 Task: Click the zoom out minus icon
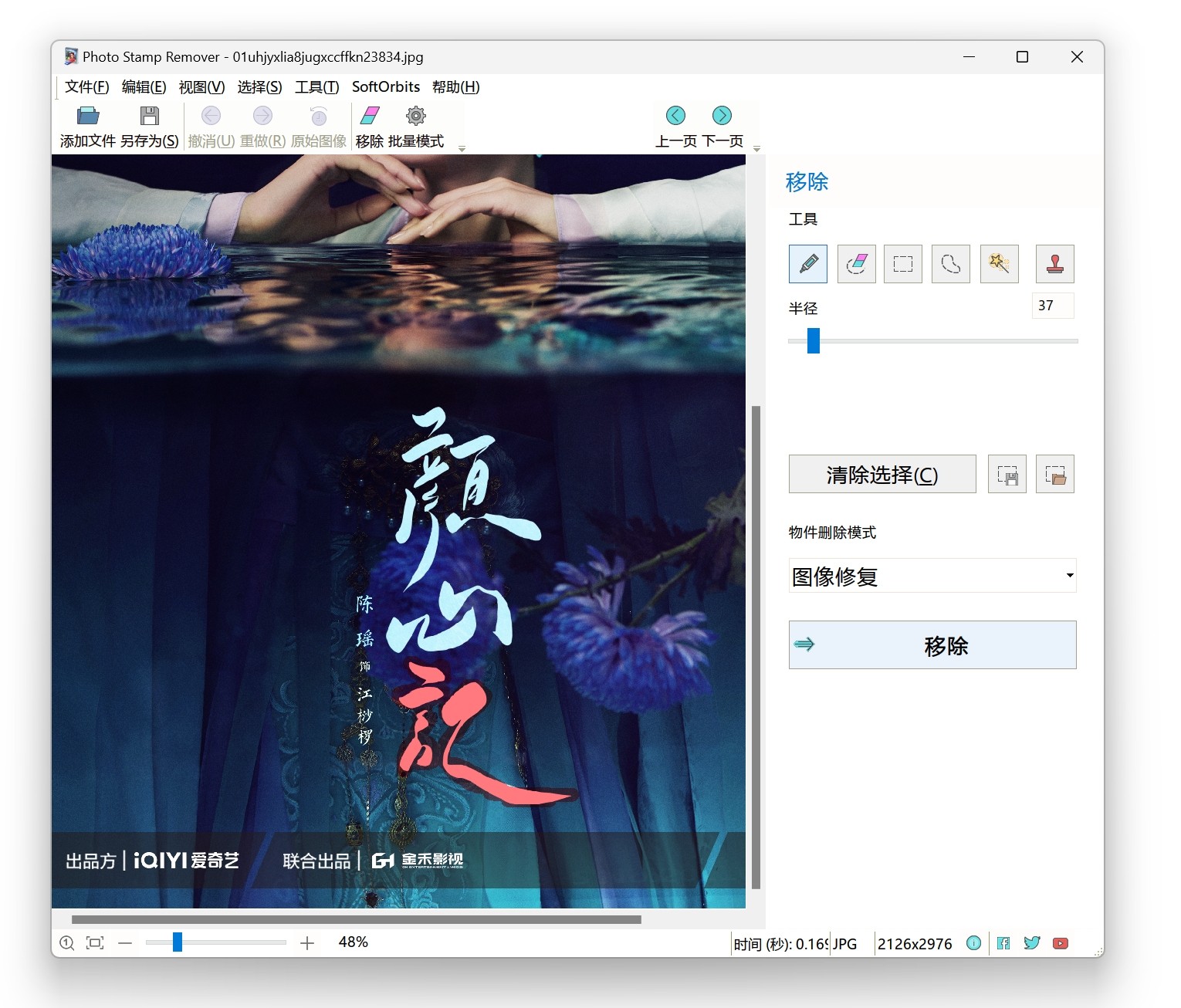125,942
